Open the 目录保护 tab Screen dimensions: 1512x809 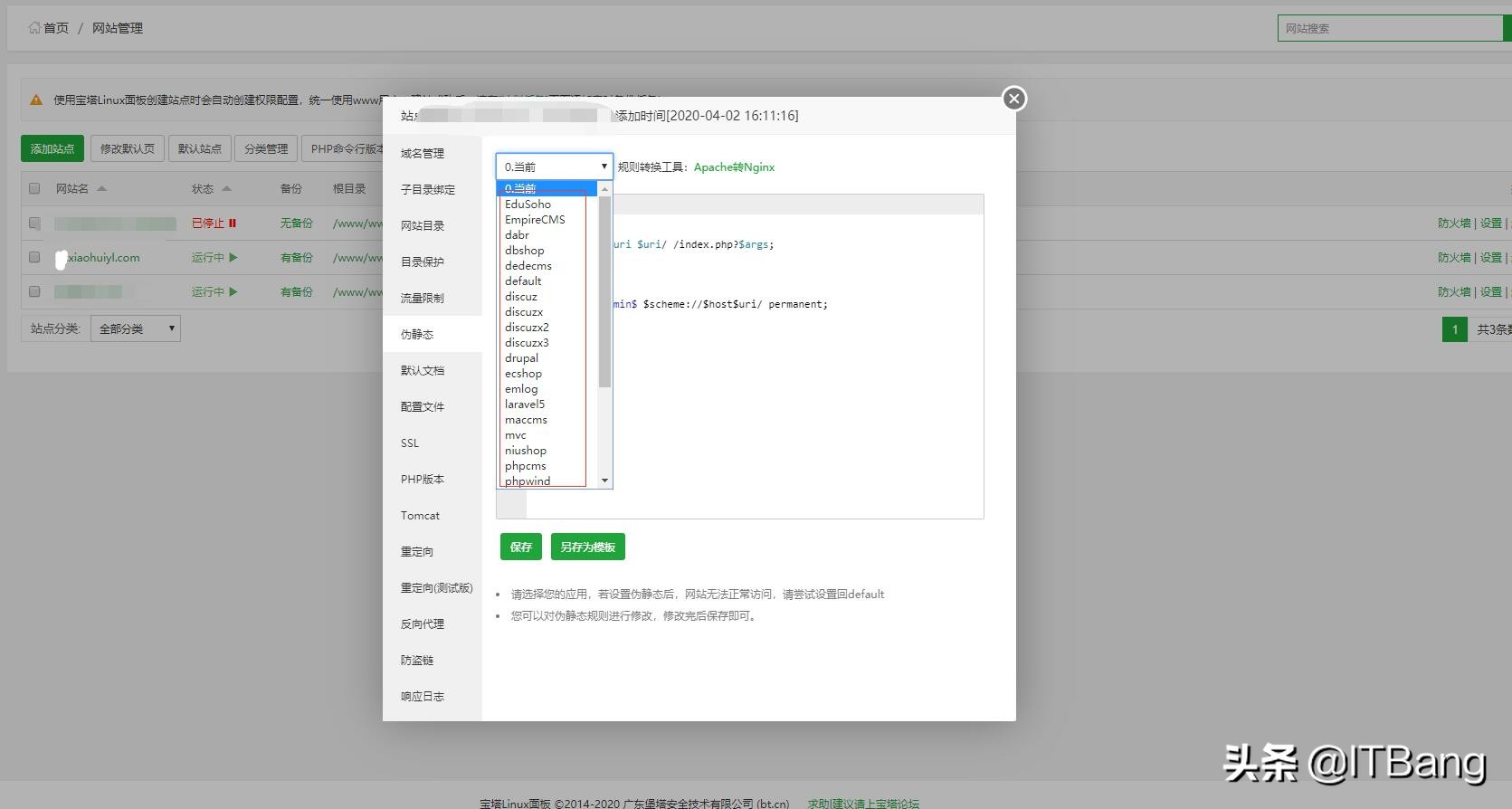coord(433,262)
